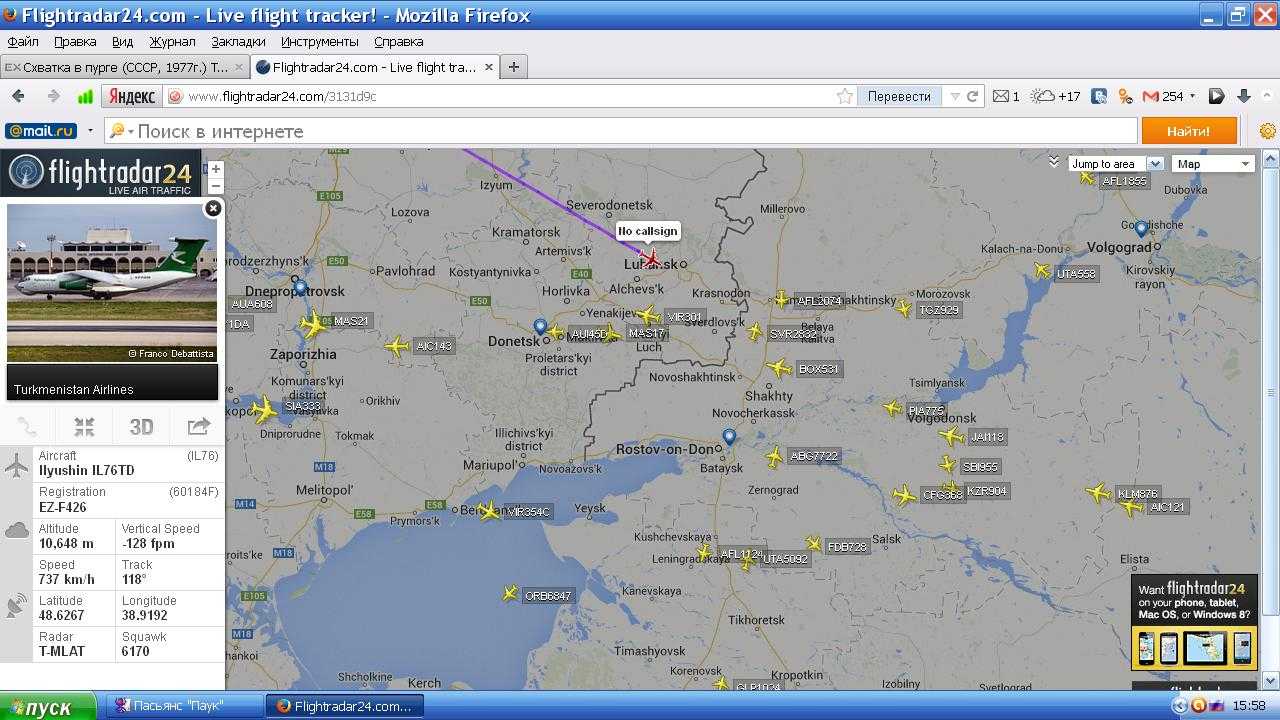Switch to the Схватка в пурге tab
The width and height of the screenshot is (1280, 720).
(x=124, y=67)
